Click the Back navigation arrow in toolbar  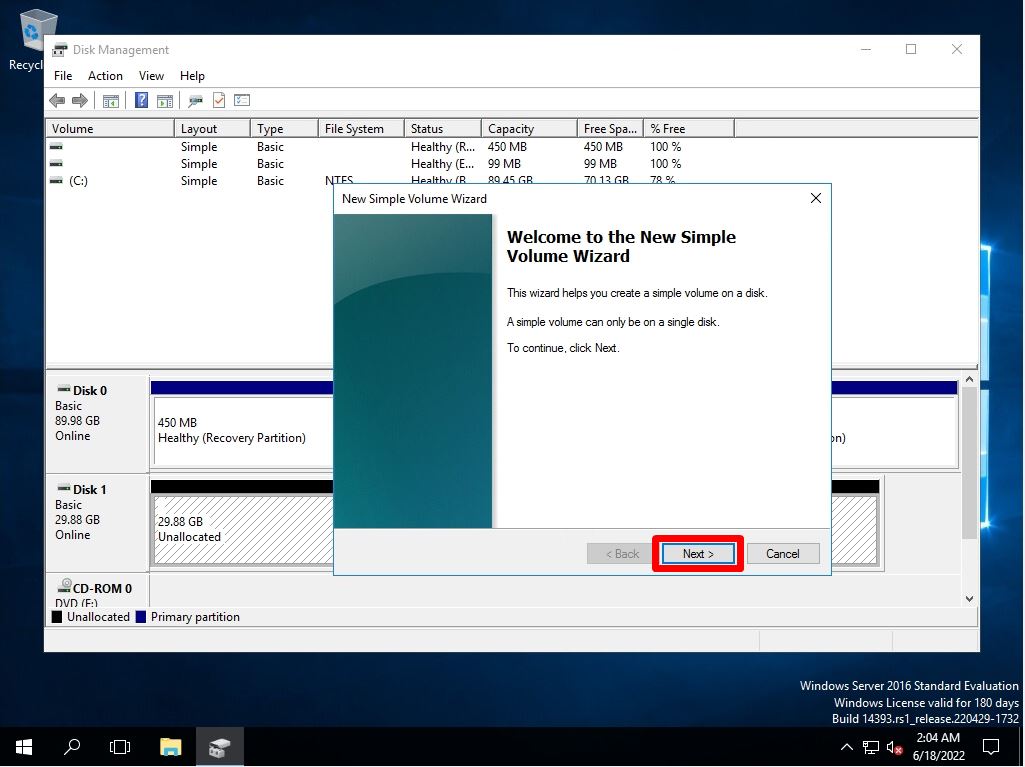click(x=57, y=100)
